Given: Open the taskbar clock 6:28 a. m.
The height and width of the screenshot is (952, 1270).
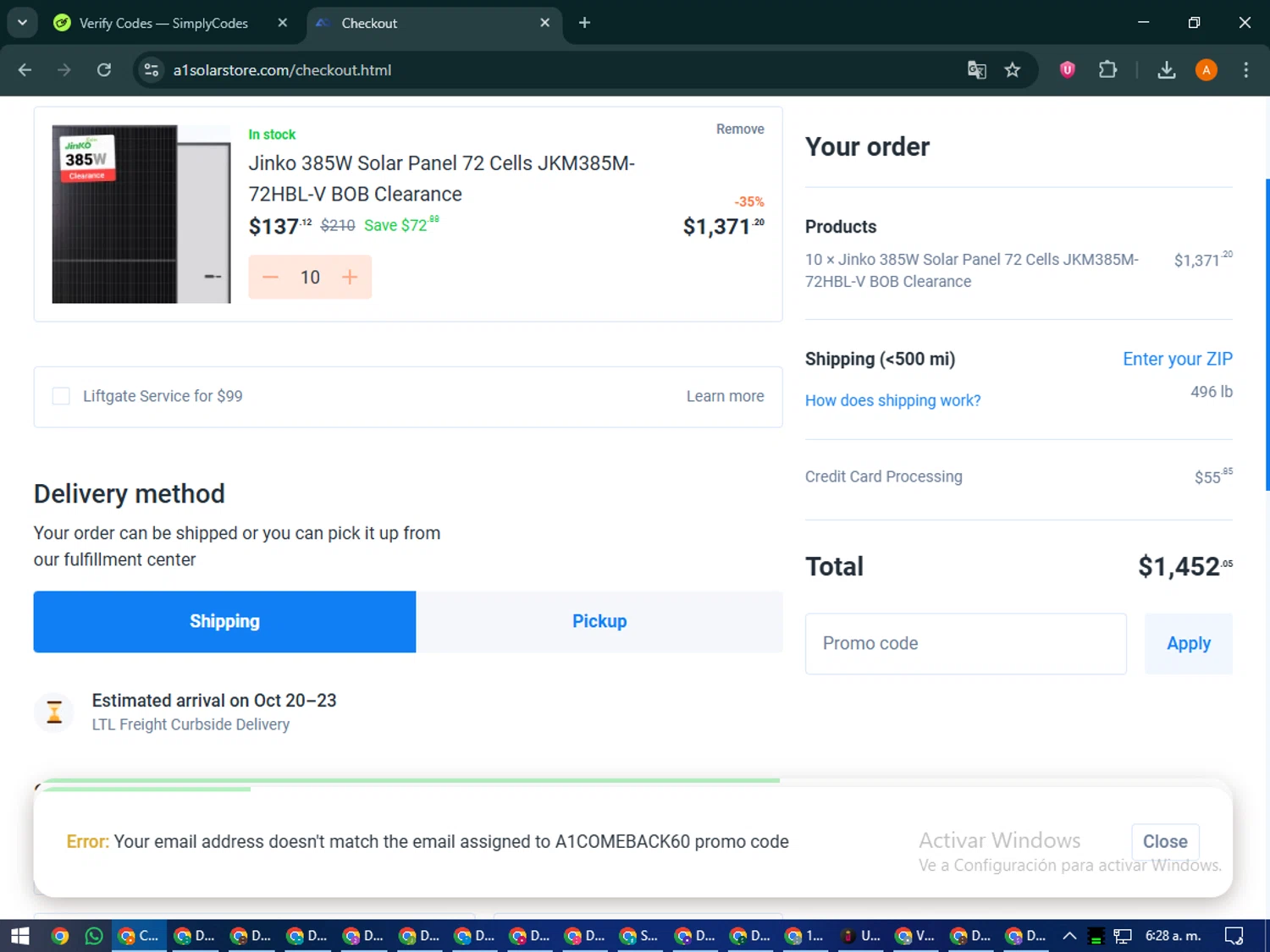Looking at the screenshot, I should click(1173, 936).
